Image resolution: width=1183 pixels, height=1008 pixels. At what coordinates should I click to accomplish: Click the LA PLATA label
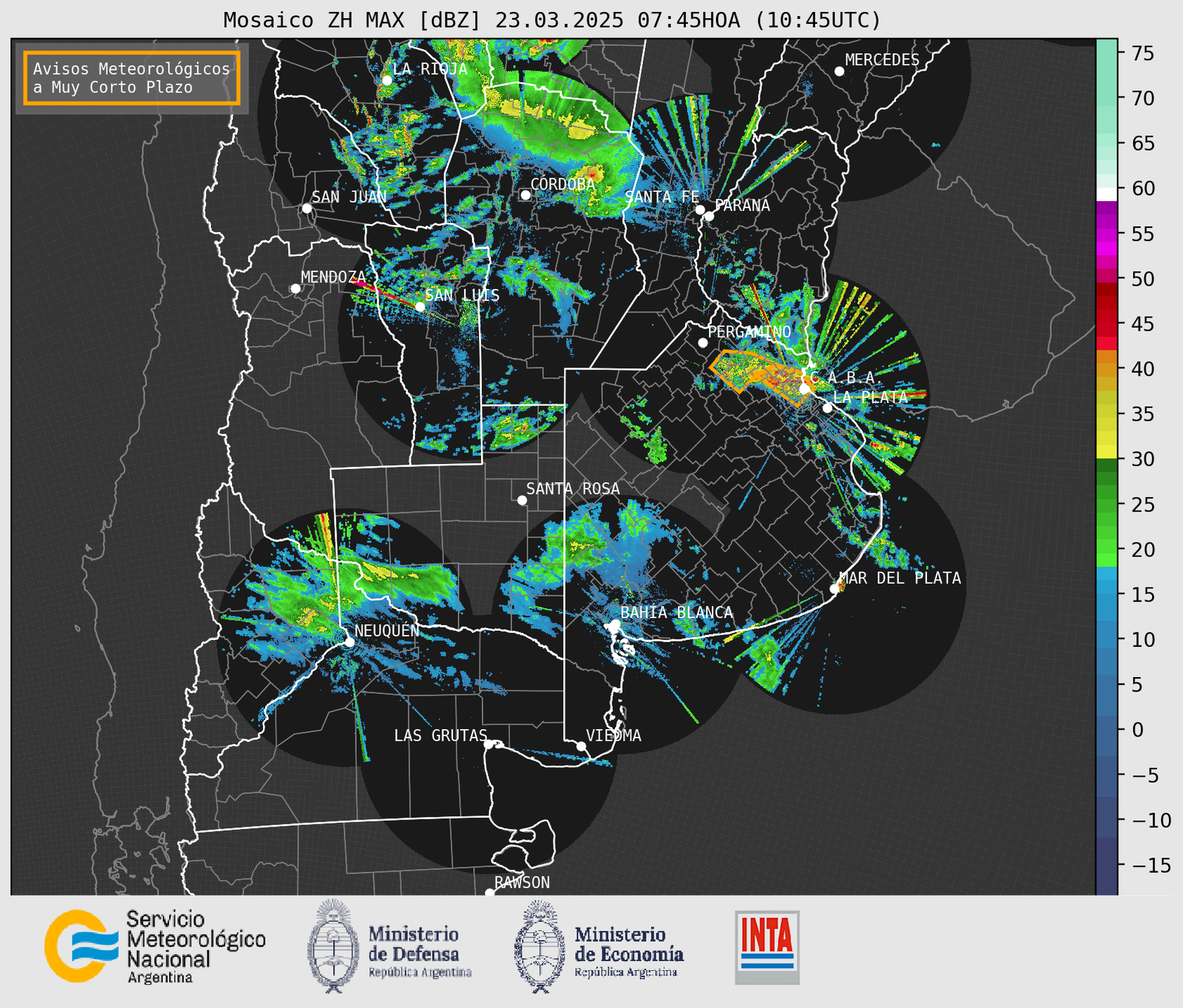click(870, 397)
